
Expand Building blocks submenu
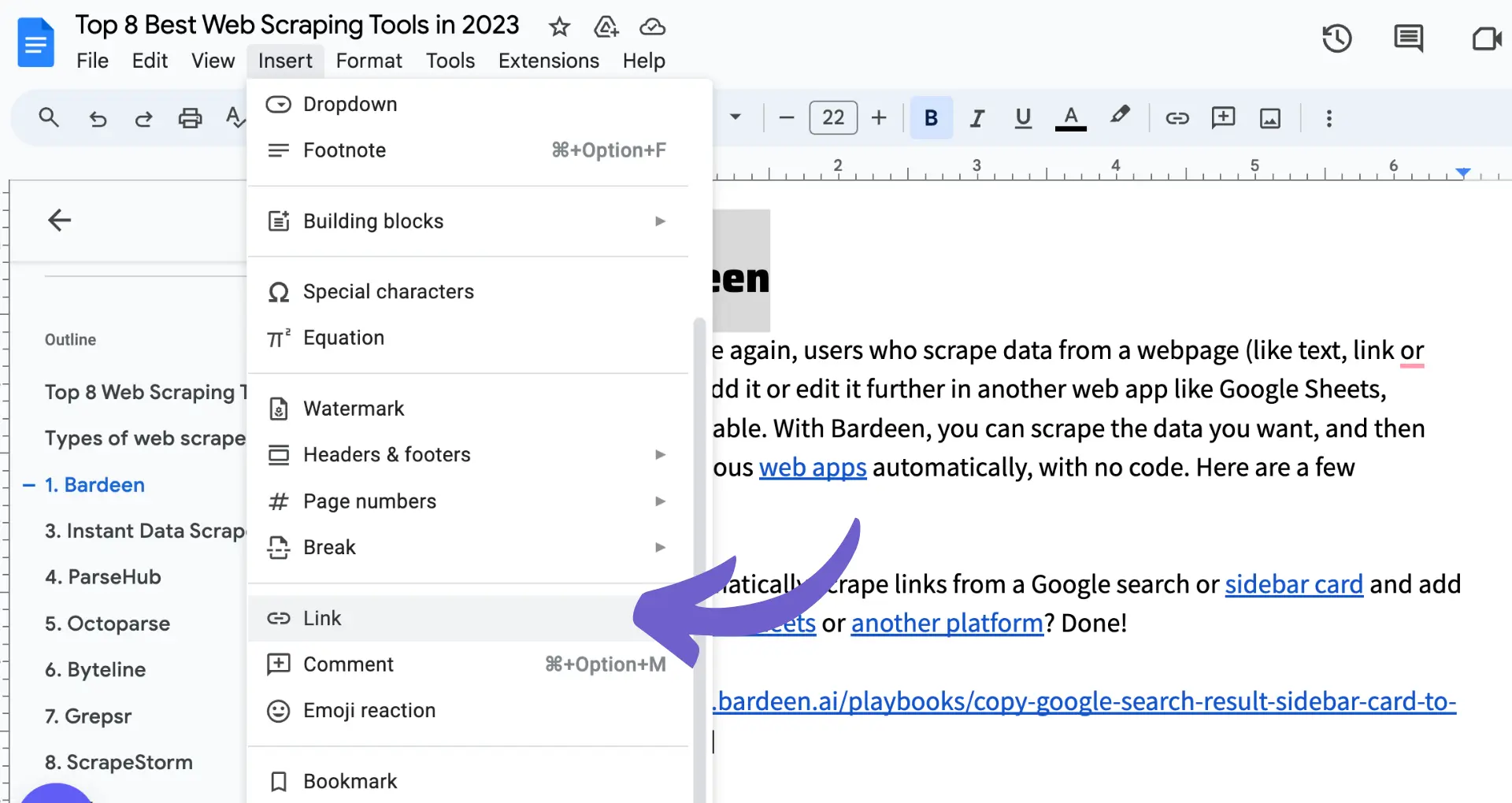[468, 221]
